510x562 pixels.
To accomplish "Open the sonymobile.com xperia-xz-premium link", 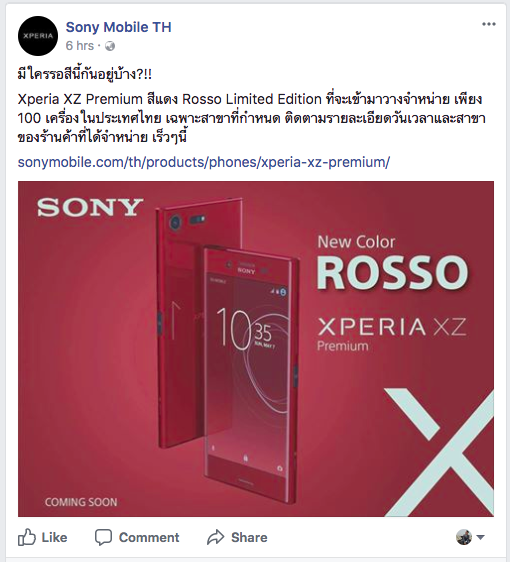I will [x=204, y=162].
